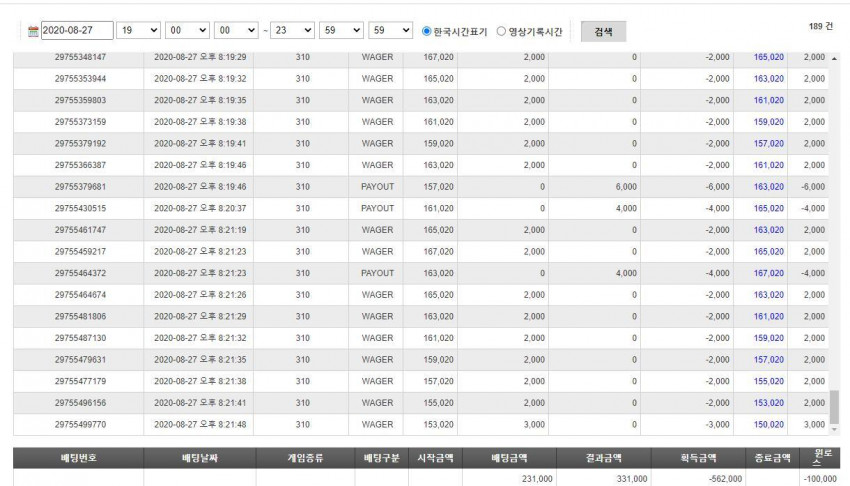Screen dimensions: 850x486
Task: Click ending balance link 167,020
Action: point(769,274)
